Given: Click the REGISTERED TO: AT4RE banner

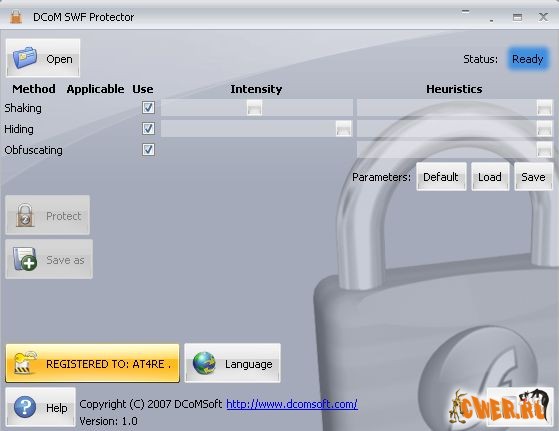Looking at the screenshot, I should (x=92, y=363).
